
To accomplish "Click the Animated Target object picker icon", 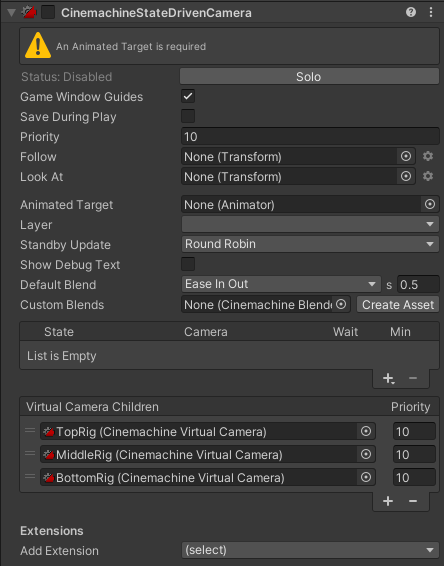I will point(430,204).
